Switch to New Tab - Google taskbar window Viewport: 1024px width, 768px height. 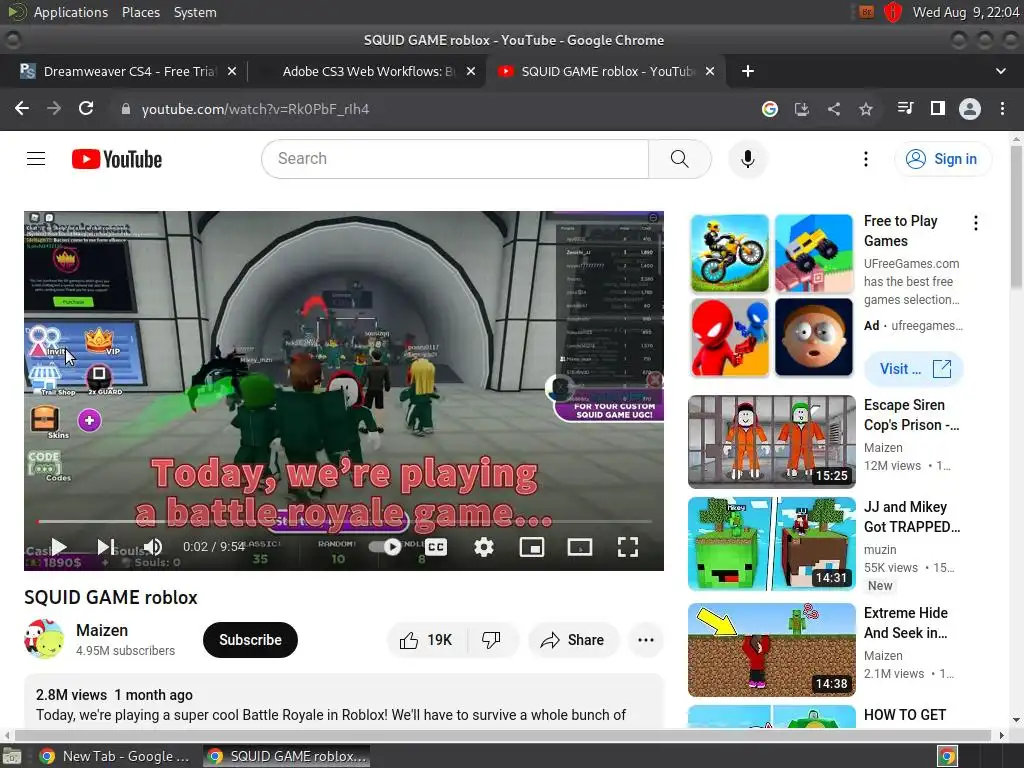pyautogui.click(x=115, y=756)
